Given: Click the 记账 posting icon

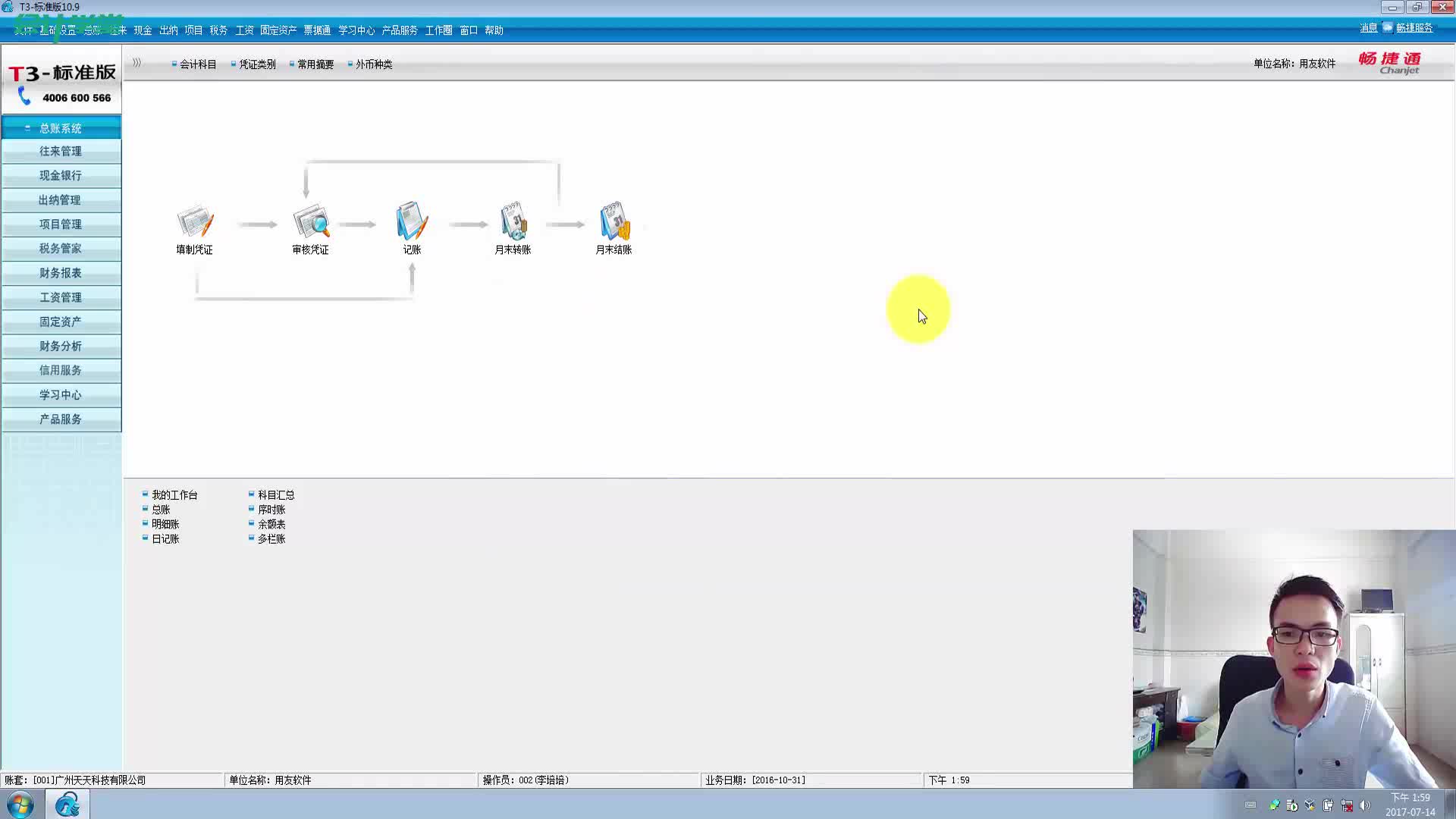Looking at the screenshot, I should click(x=412, y=222).
